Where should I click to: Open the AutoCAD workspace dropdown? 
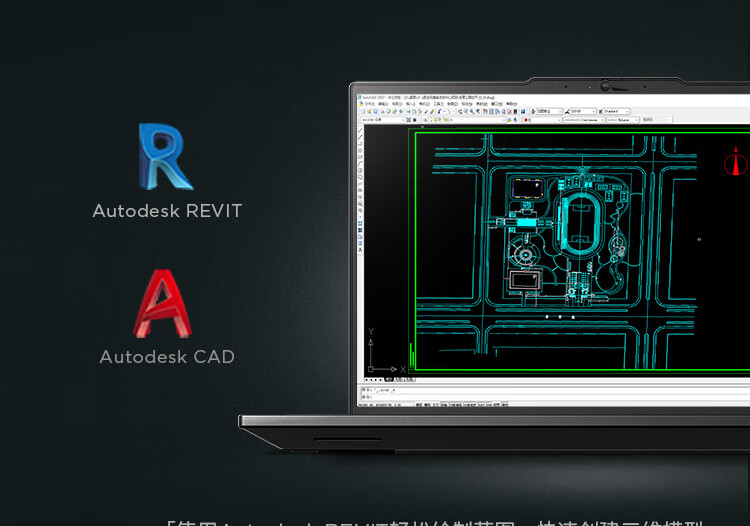pyautogui.click(x=381, y=119)
